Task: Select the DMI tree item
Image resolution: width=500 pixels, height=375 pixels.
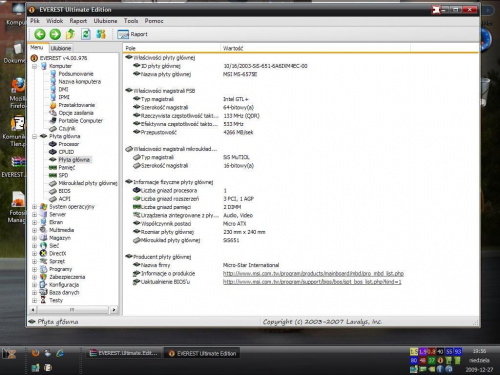Action: click(63, 89)
